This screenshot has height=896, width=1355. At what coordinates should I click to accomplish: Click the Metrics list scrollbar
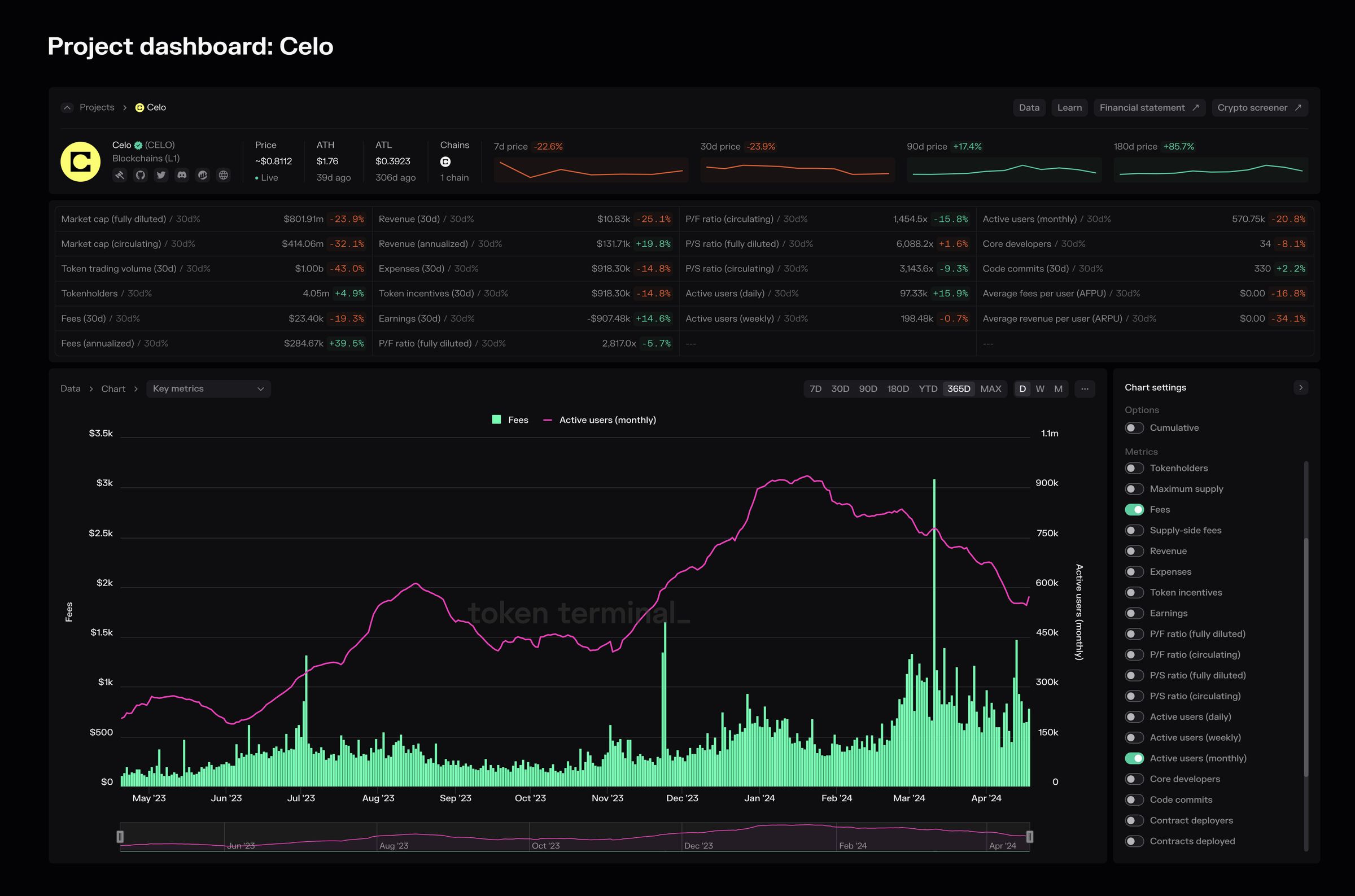1305,657
